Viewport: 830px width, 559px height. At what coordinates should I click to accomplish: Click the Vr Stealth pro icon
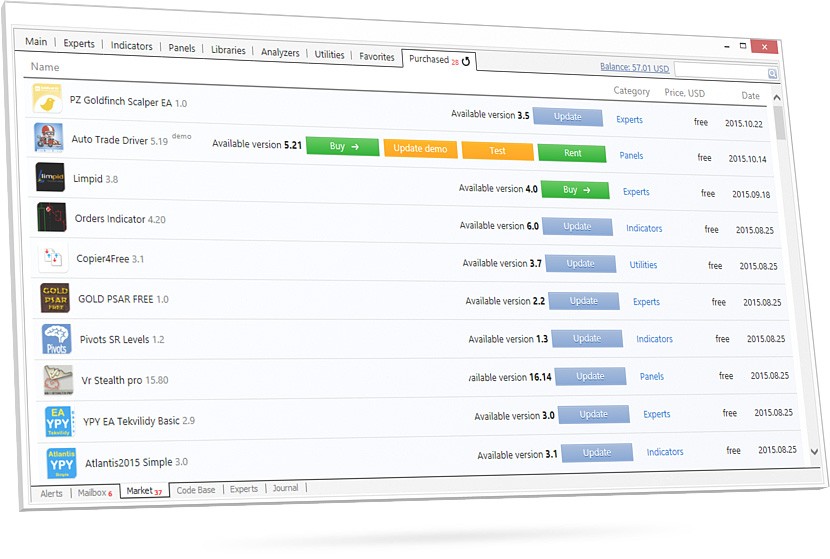coord(59,380)
